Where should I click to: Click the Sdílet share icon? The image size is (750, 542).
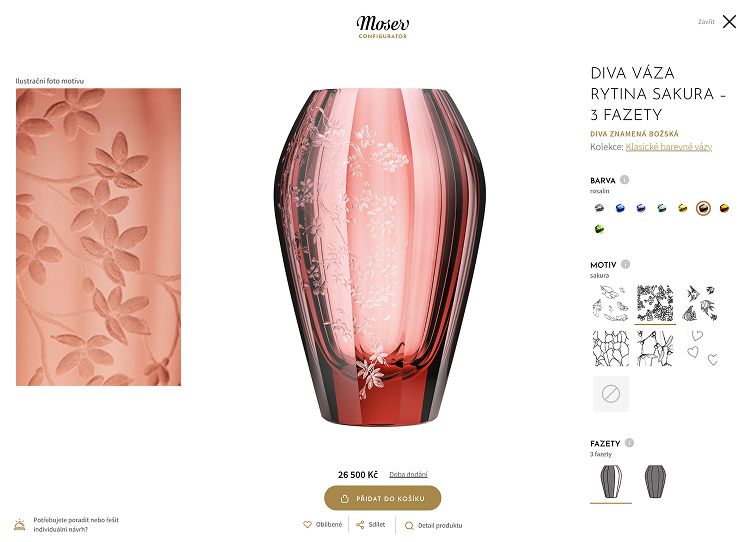coord(360,525)
